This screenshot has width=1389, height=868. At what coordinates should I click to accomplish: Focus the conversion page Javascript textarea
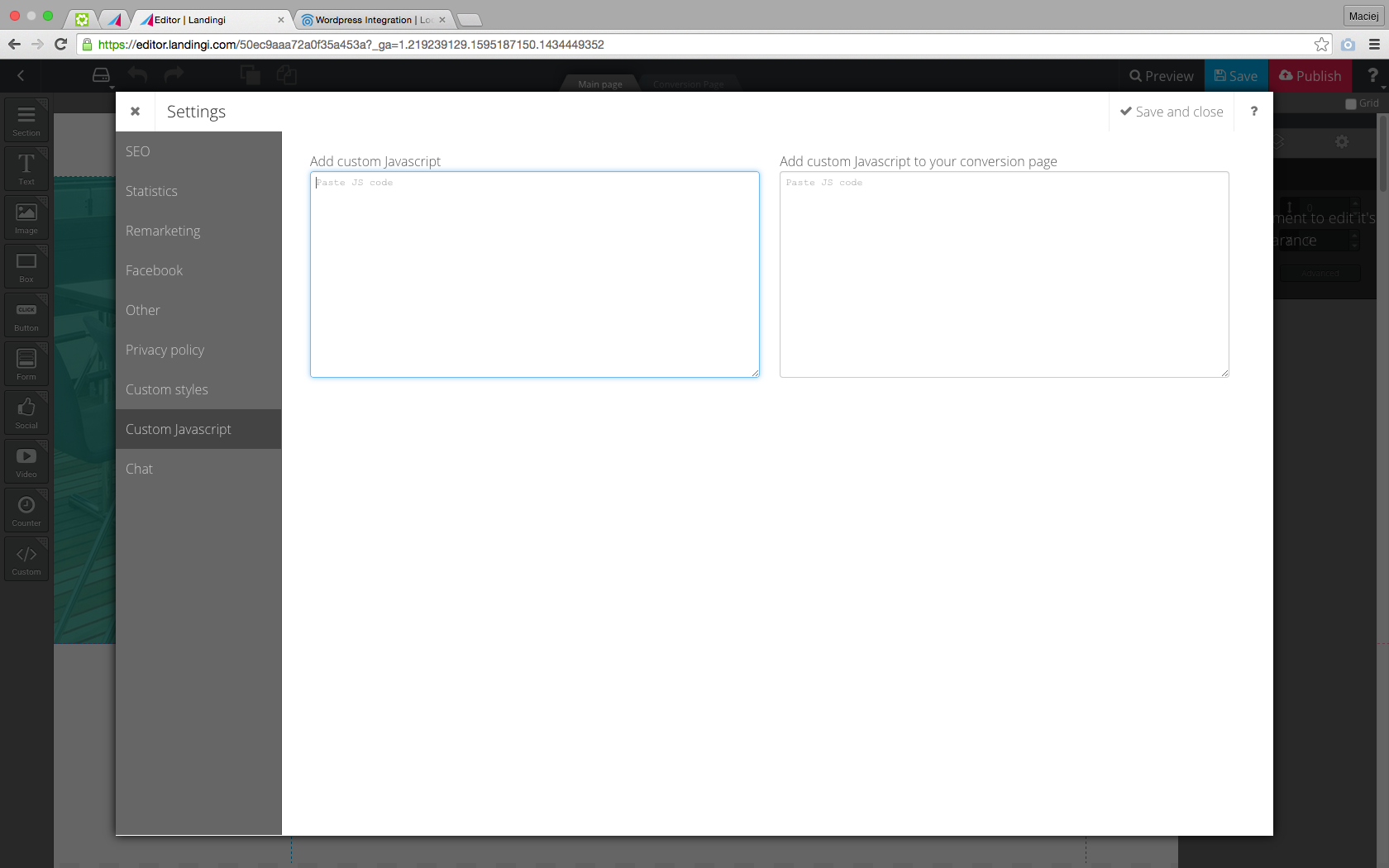1005,274
